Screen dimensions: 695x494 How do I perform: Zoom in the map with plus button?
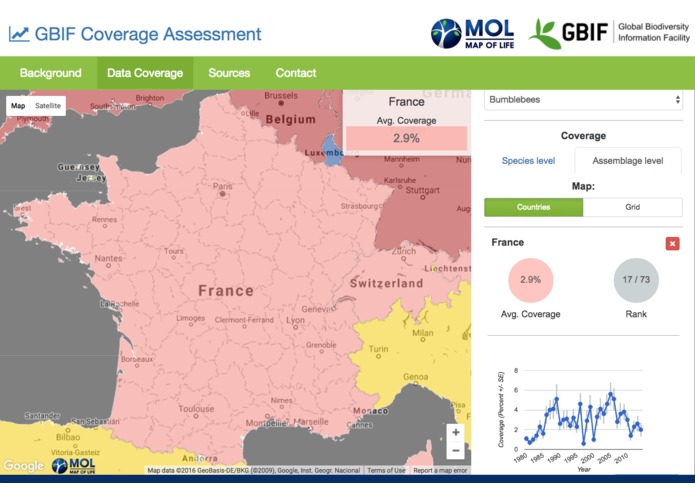[x=456, y=432]
